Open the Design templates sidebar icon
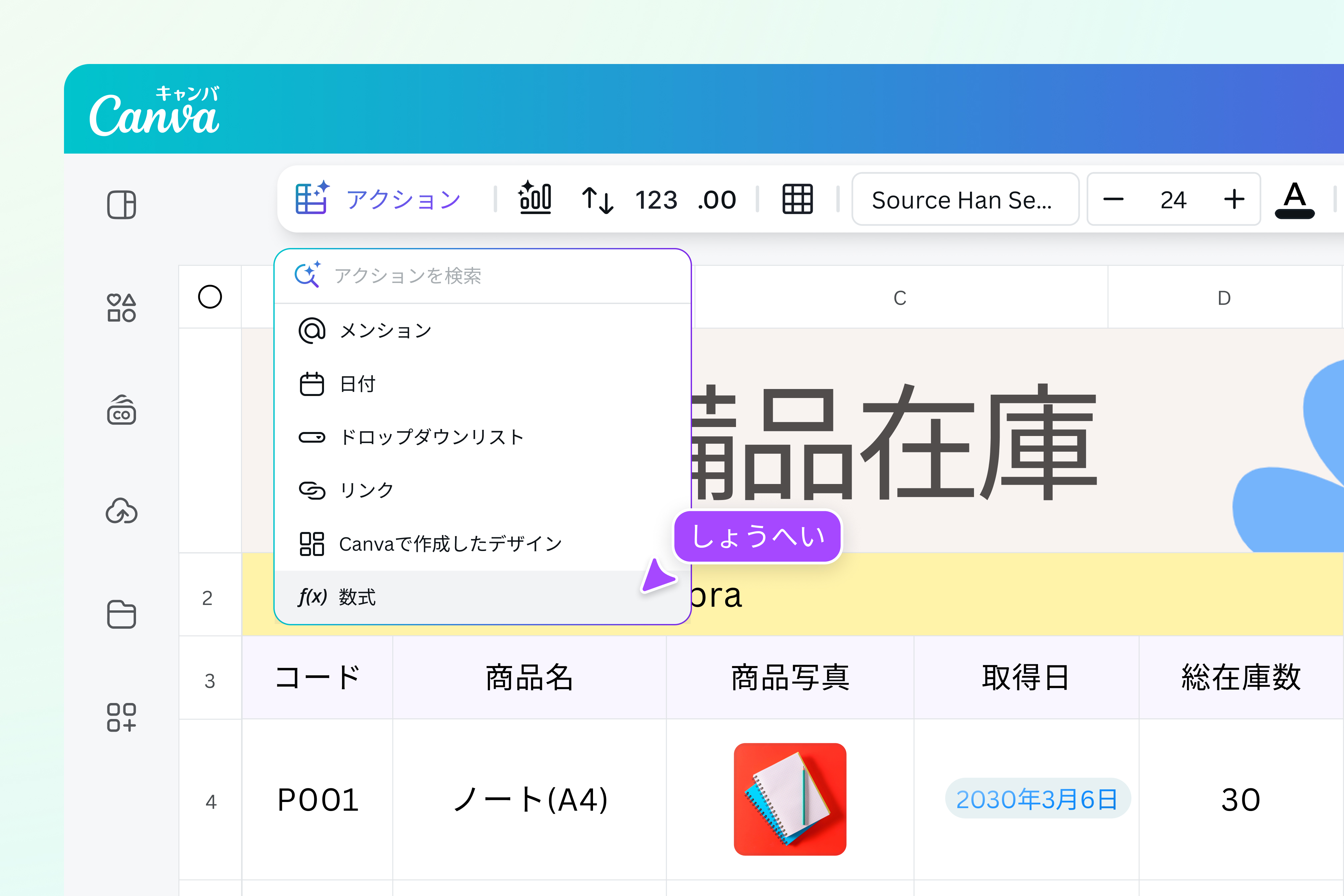This screenshot has height=896, width=1344. (x=121, y=205)
